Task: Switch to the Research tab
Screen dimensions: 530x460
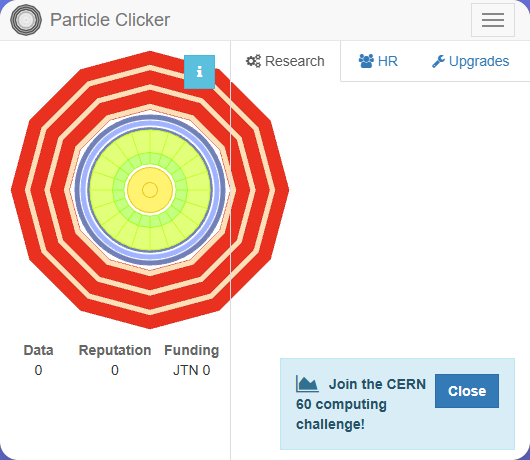Action: pos(285,61)
